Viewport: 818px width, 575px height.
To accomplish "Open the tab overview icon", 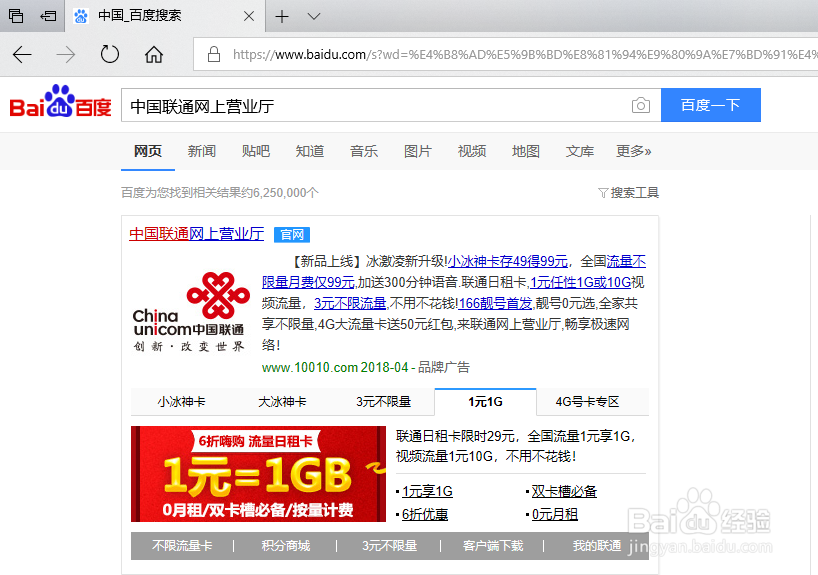I will pyautogui.click(x=16, y=16).
